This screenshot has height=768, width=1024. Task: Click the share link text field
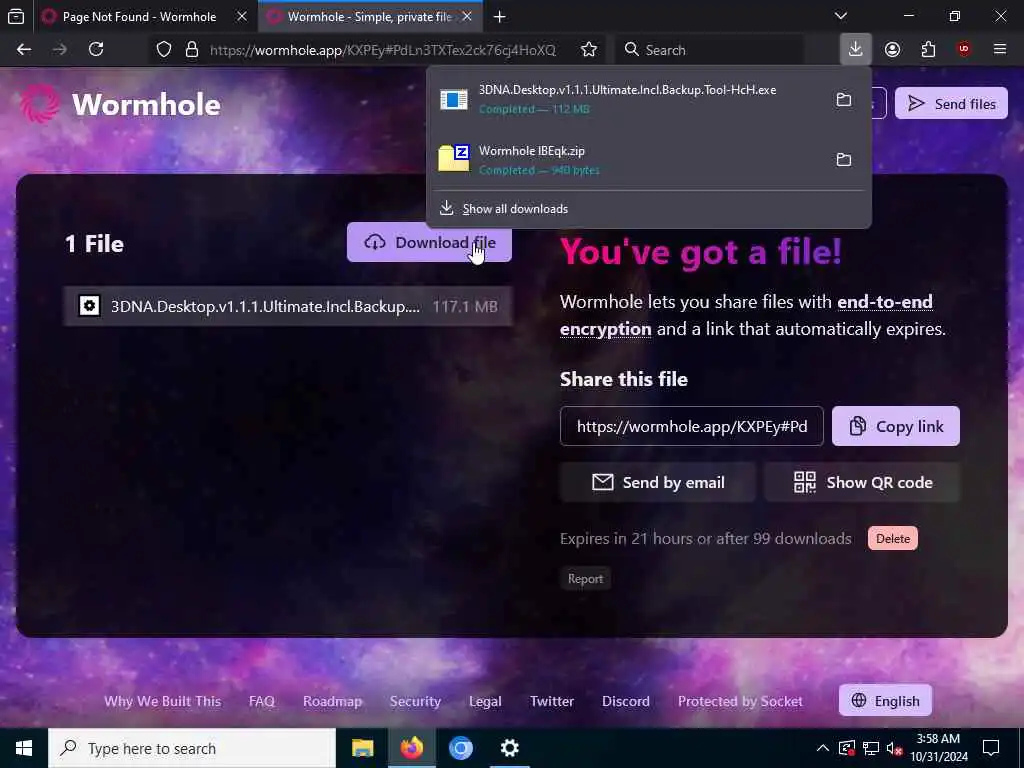click(692, 426)
